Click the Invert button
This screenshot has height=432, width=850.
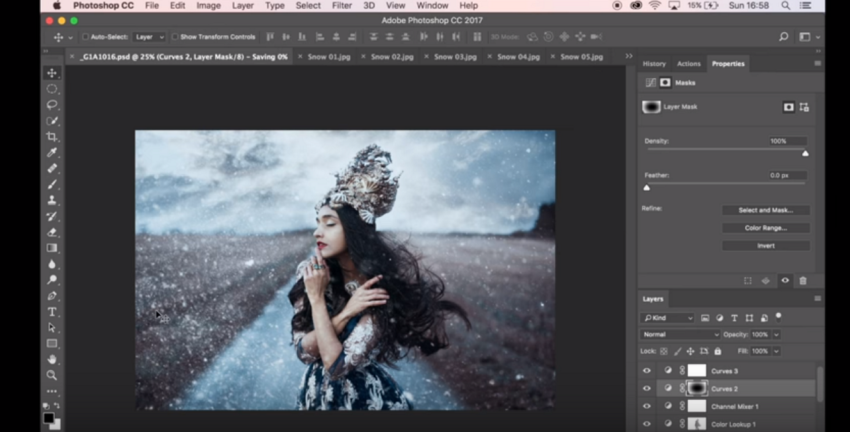765,245
